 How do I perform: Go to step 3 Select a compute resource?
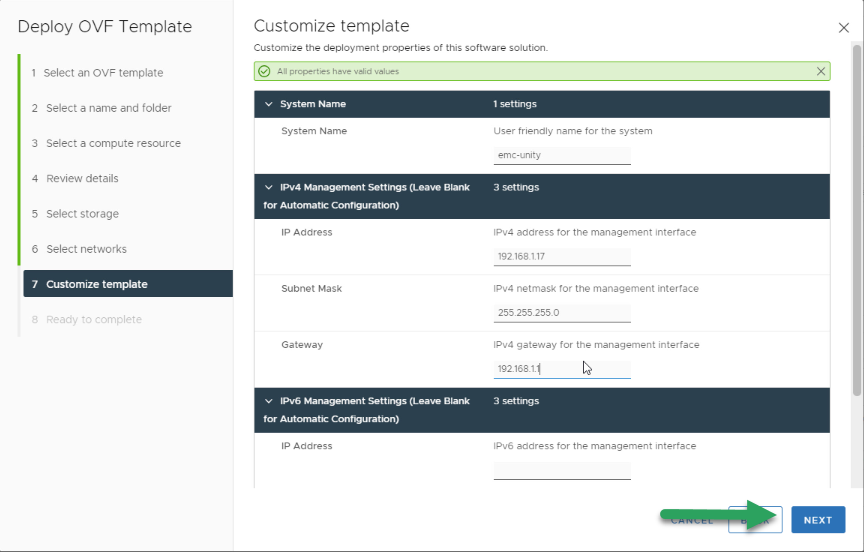pos(106,143)
